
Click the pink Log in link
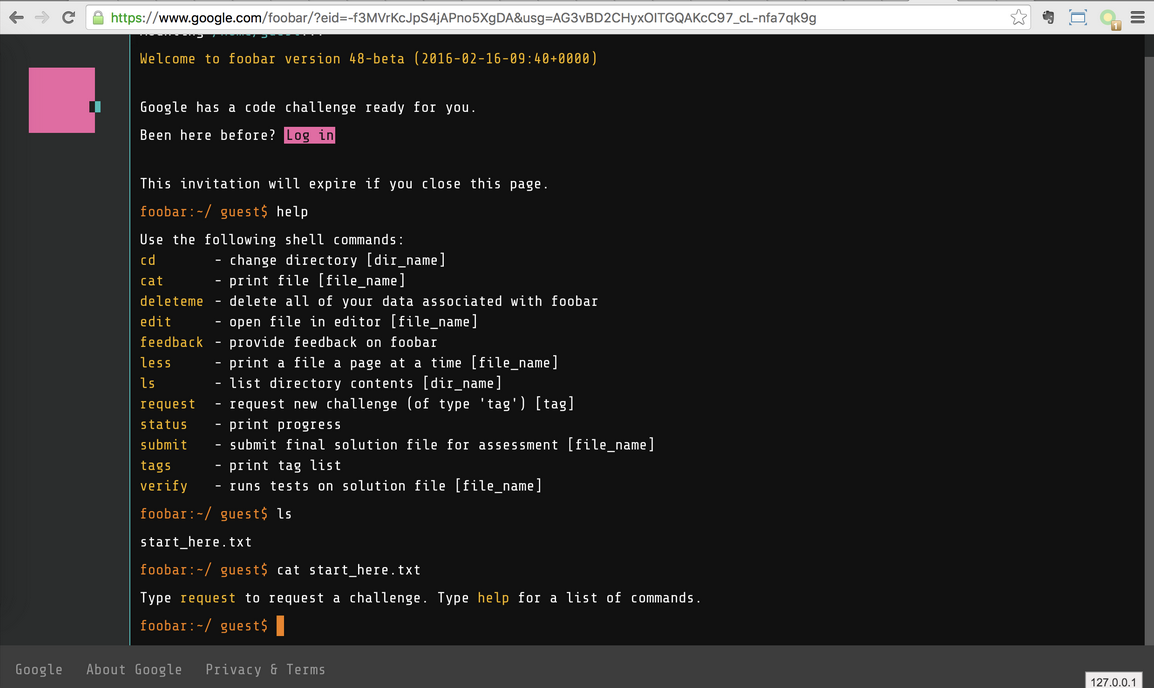310,135
